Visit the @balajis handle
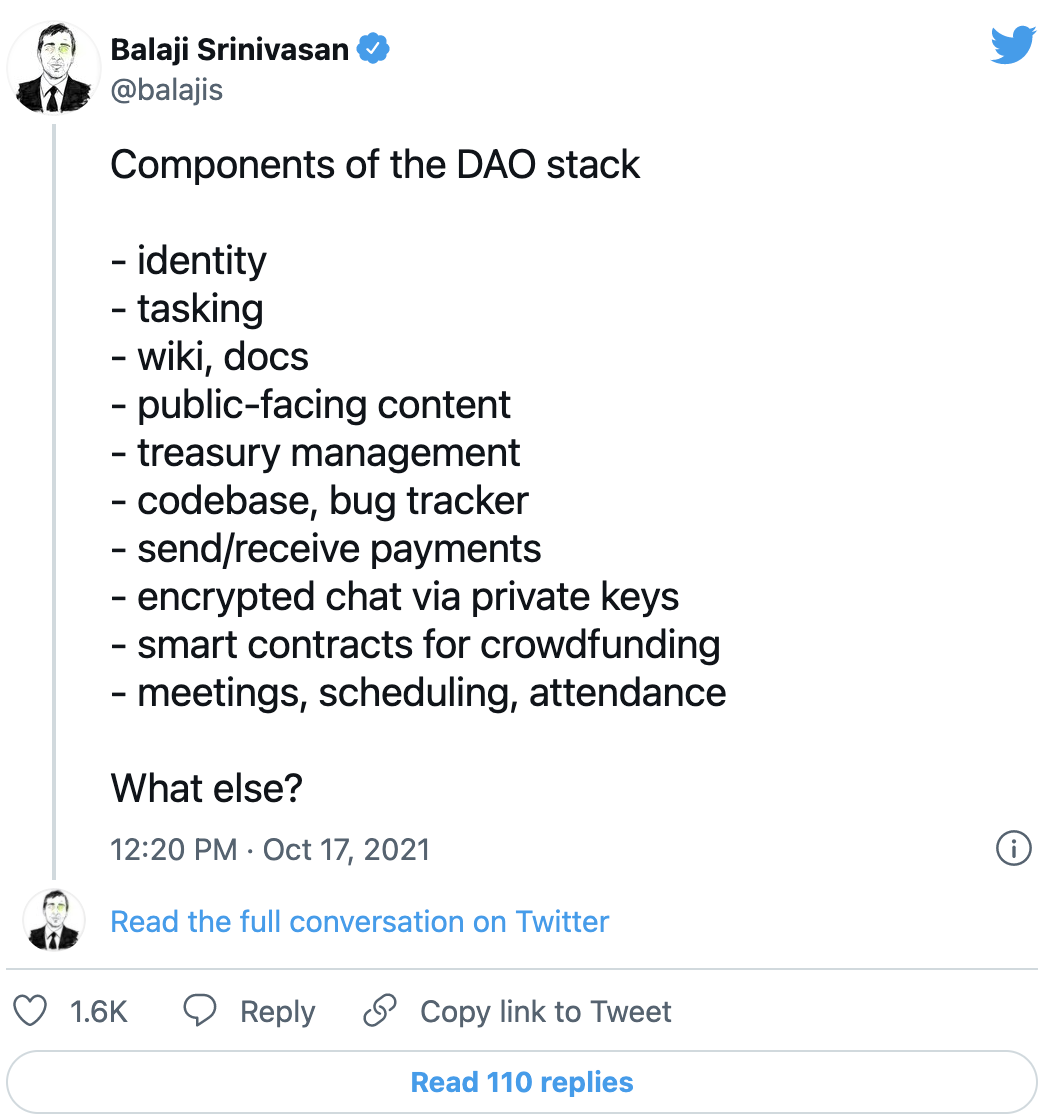 [167, 90]
